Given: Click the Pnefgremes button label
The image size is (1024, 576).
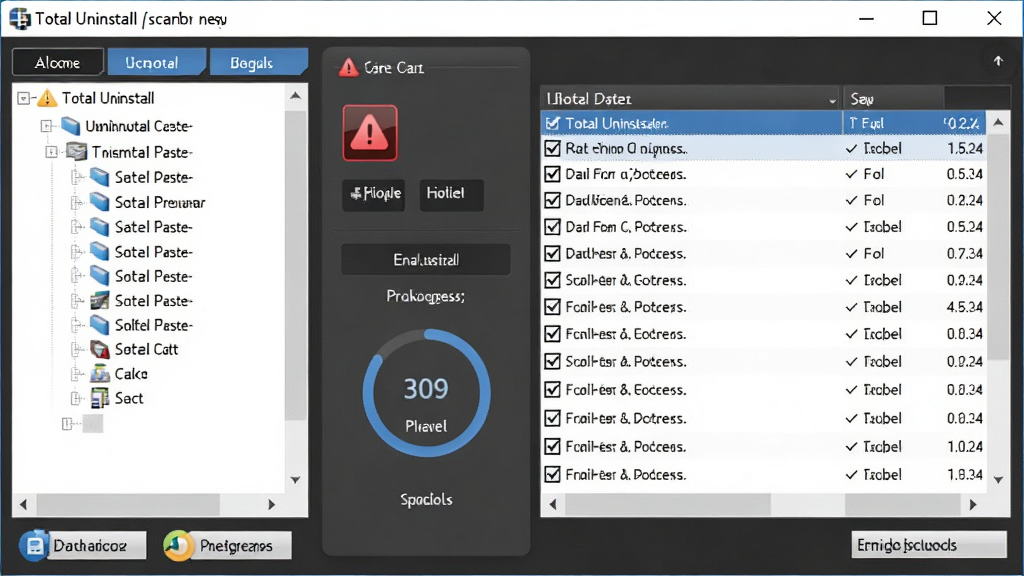Looking at the screenshot, I should point(236,546).
